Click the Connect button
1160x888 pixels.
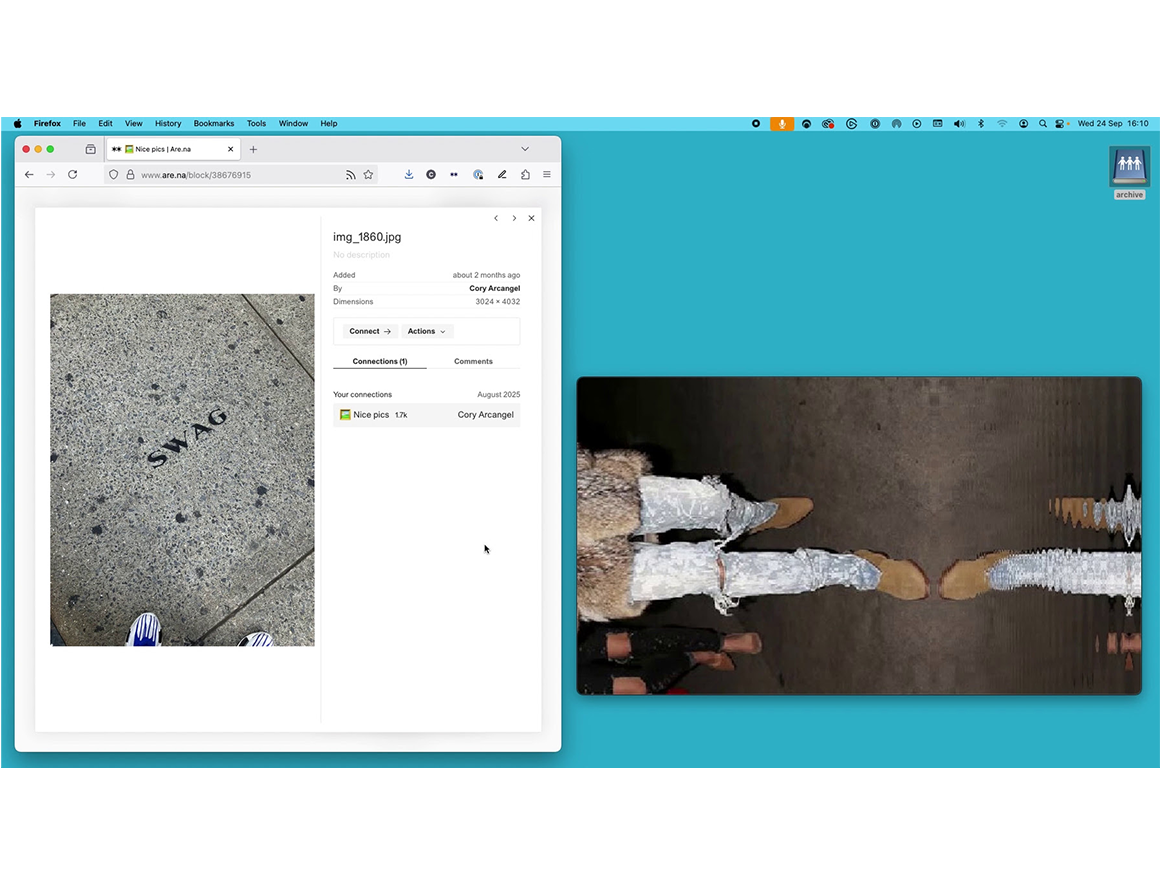pos(370,331)
